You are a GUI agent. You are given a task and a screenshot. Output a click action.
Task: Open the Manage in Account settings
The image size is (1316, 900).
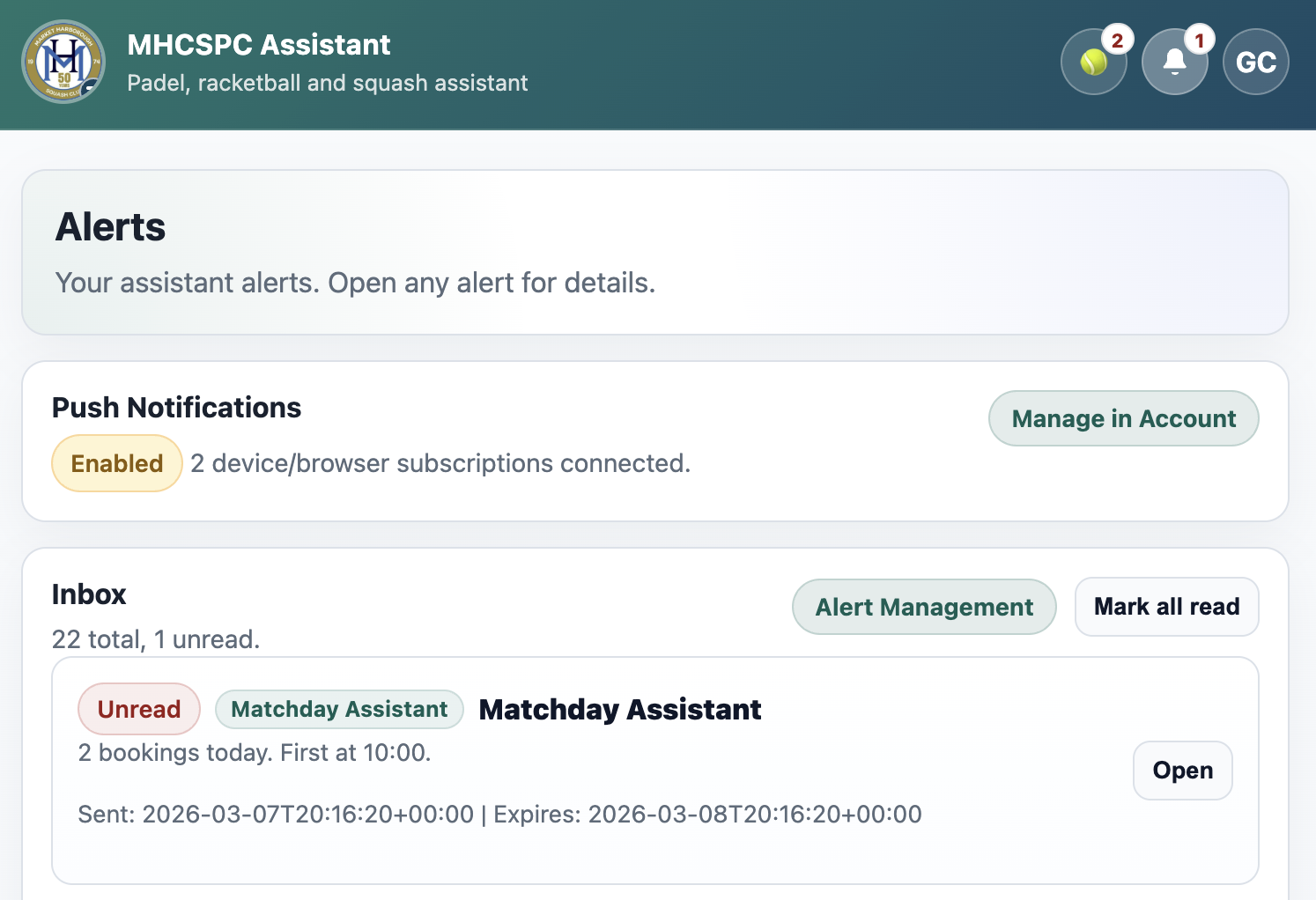click(x=1123, y=418)
